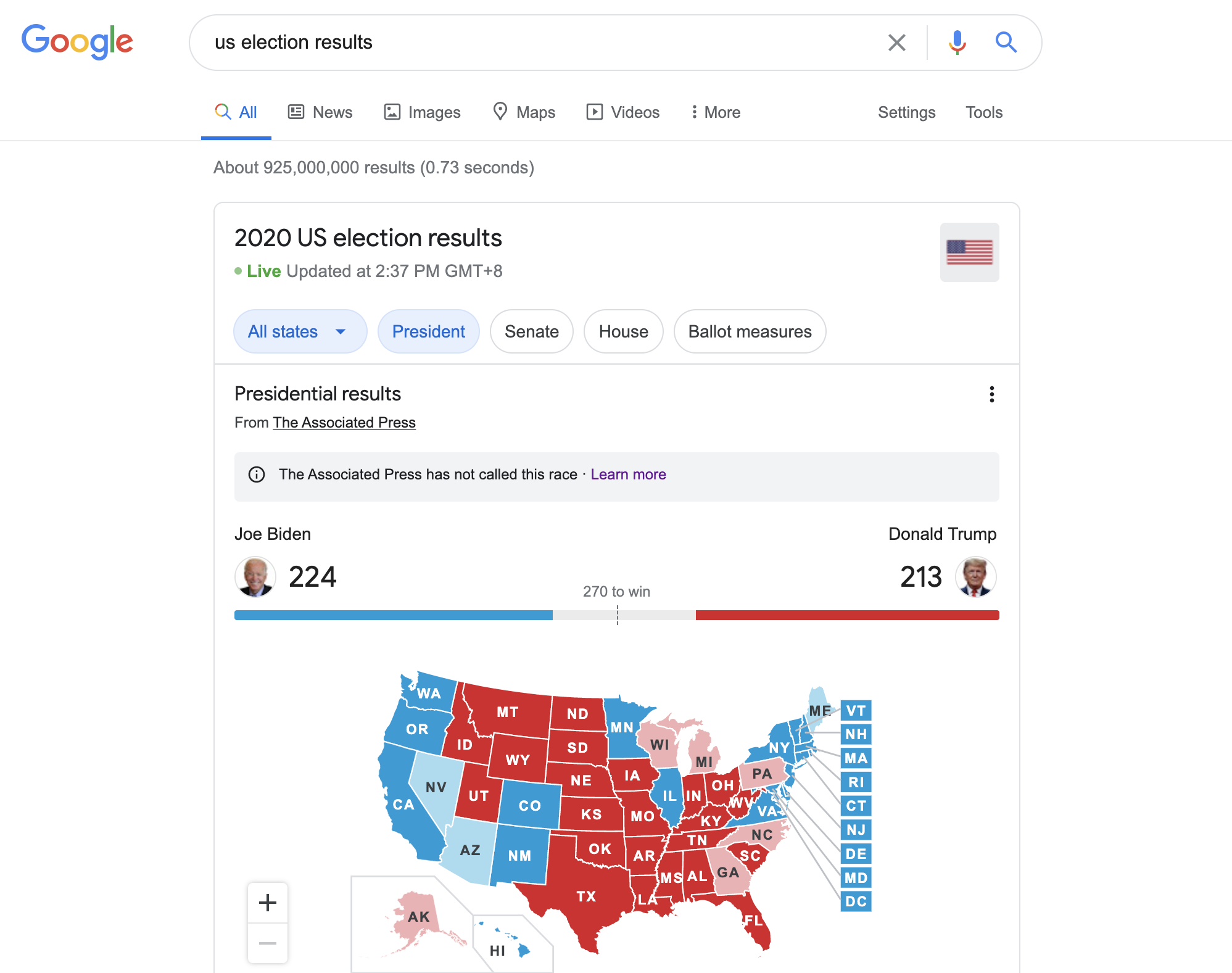Image resolution: width=1232 pixels, height=973 pixels.
Task: Switch to the Images tab
Action: (423, 112)
